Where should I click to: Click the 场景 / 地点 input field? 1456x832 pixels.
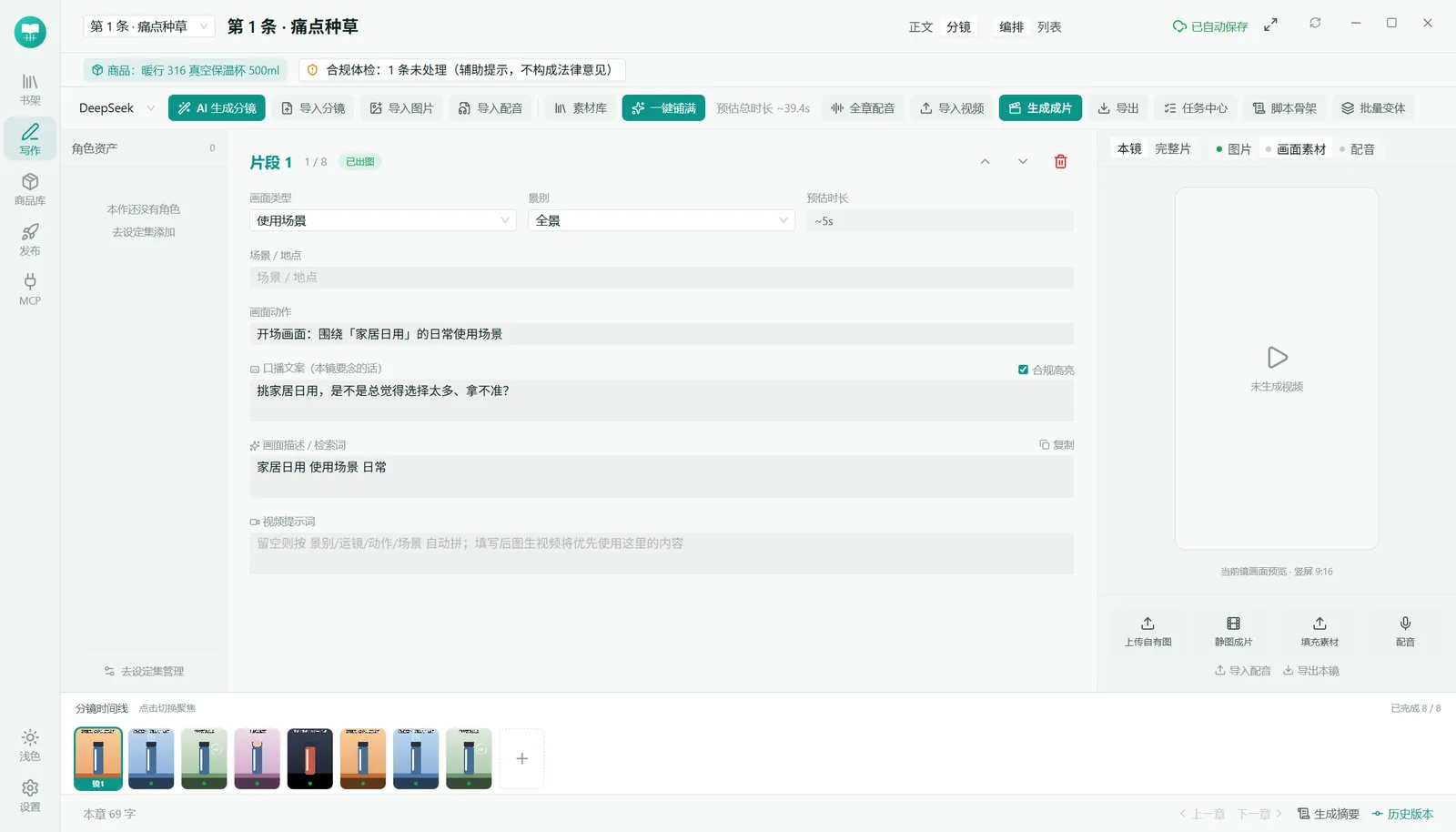(662, 278)
